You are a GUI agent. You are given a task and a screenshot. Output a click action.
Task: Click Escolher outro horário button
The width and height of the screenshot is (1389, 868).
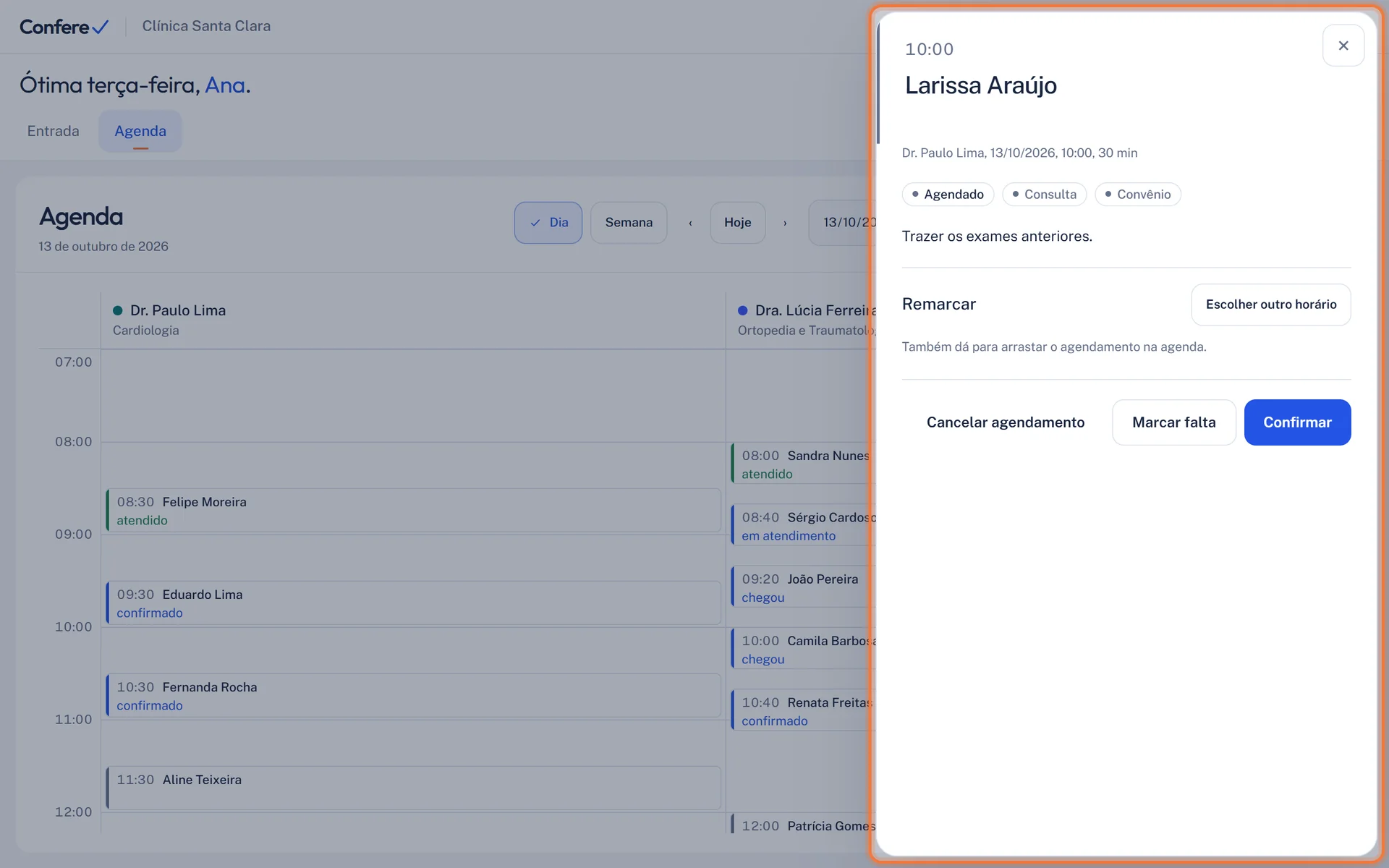(1271, 305)
